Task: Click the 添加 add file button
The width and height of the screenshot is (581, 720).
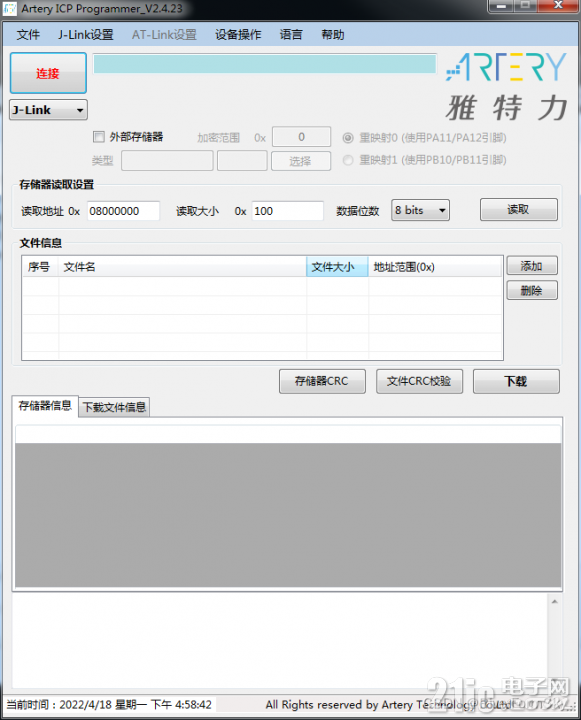Action: (x=532, y=266)
